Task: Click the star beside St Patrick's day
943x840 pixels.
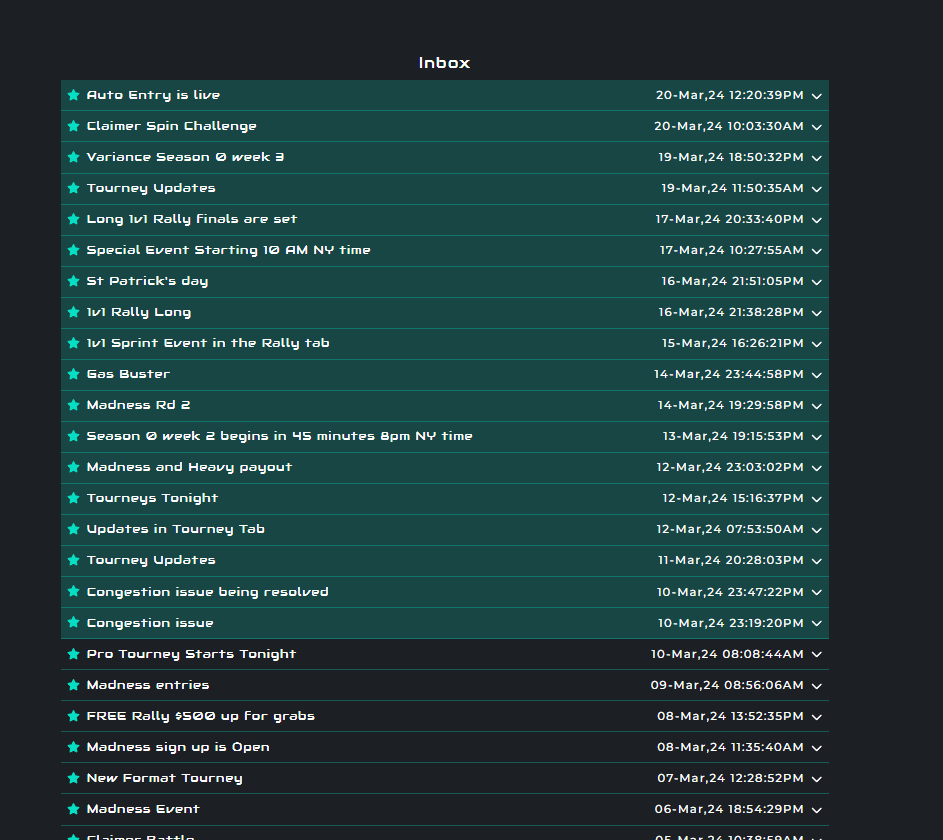Action: (73, 281)
